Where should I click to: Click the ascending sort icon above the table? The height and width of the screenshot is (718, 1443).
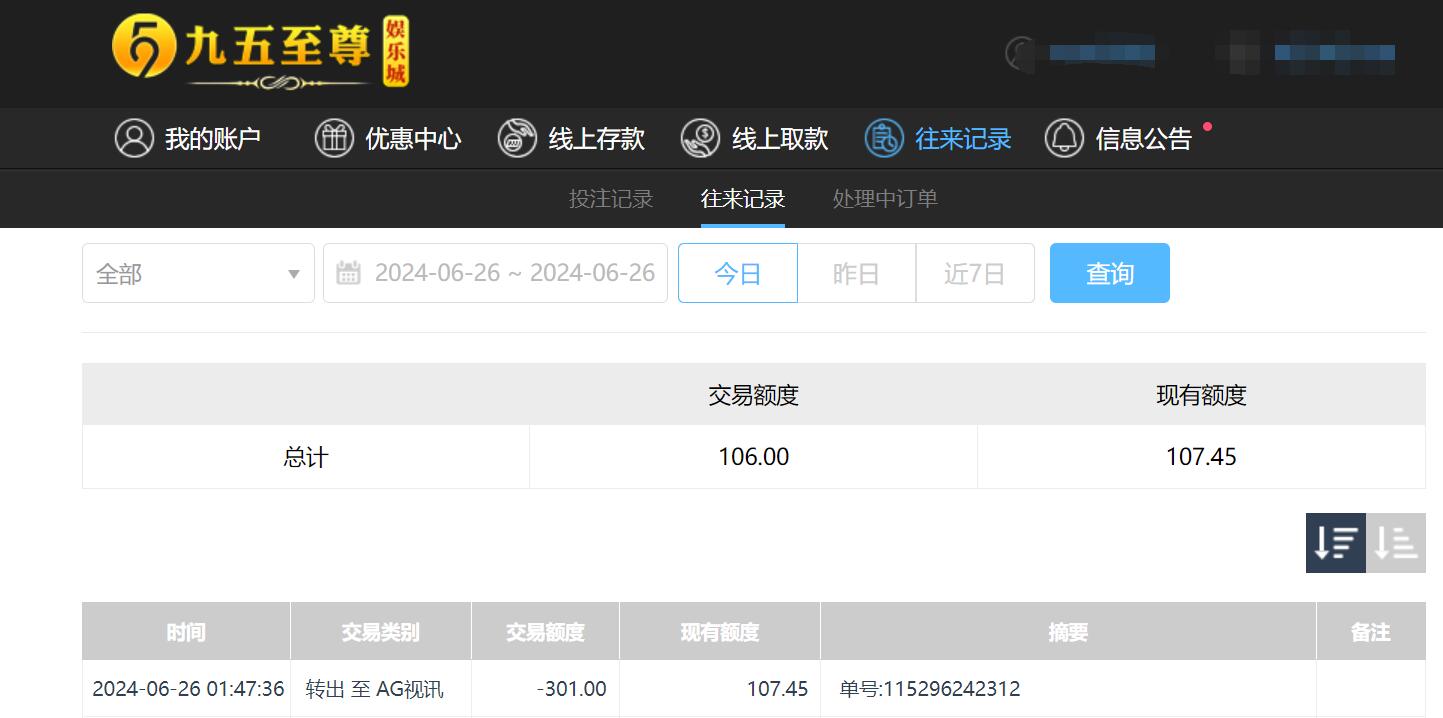(x=1395, y=543)
